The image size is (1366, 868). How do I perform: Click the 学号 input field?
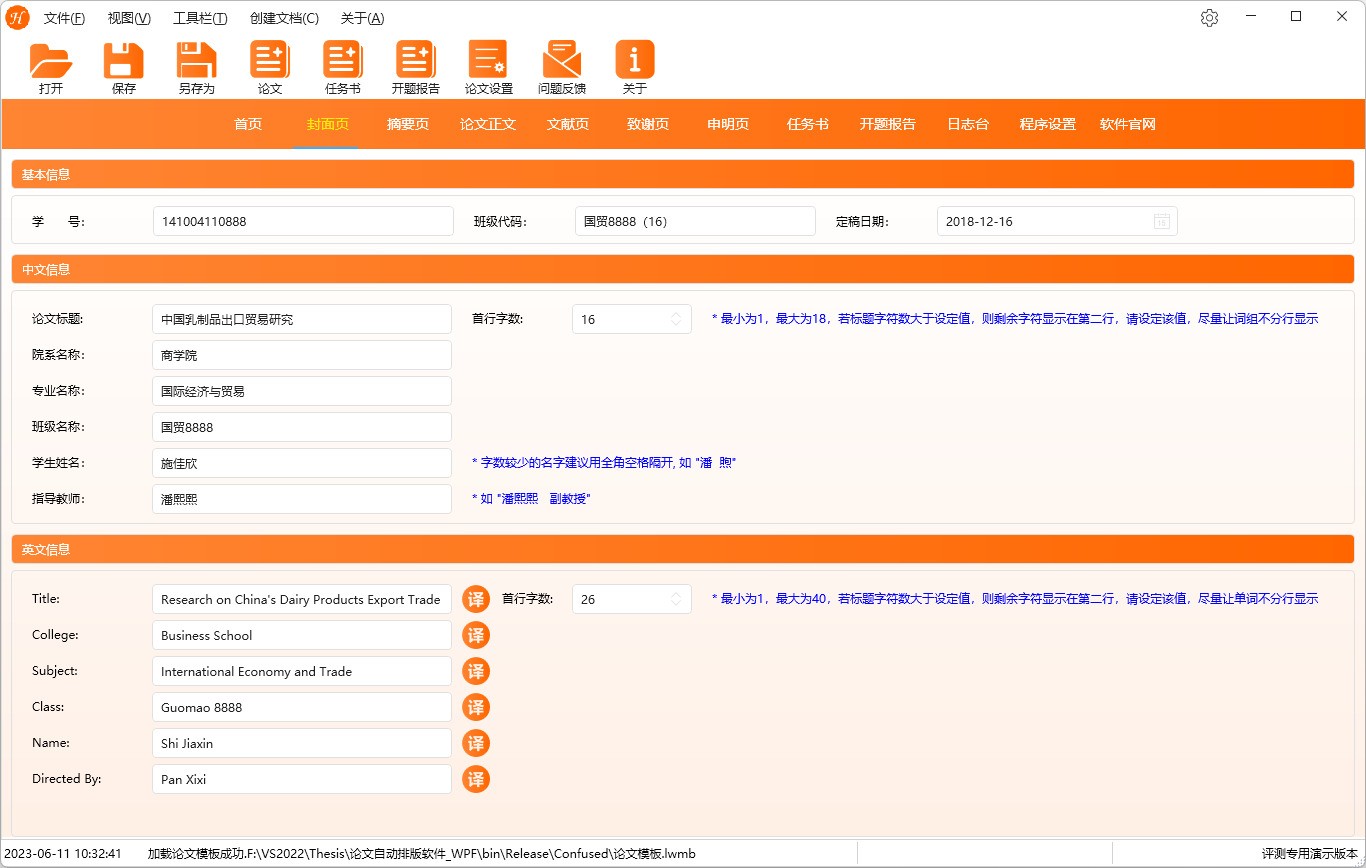pyautogui.click(x=302, y=221)
